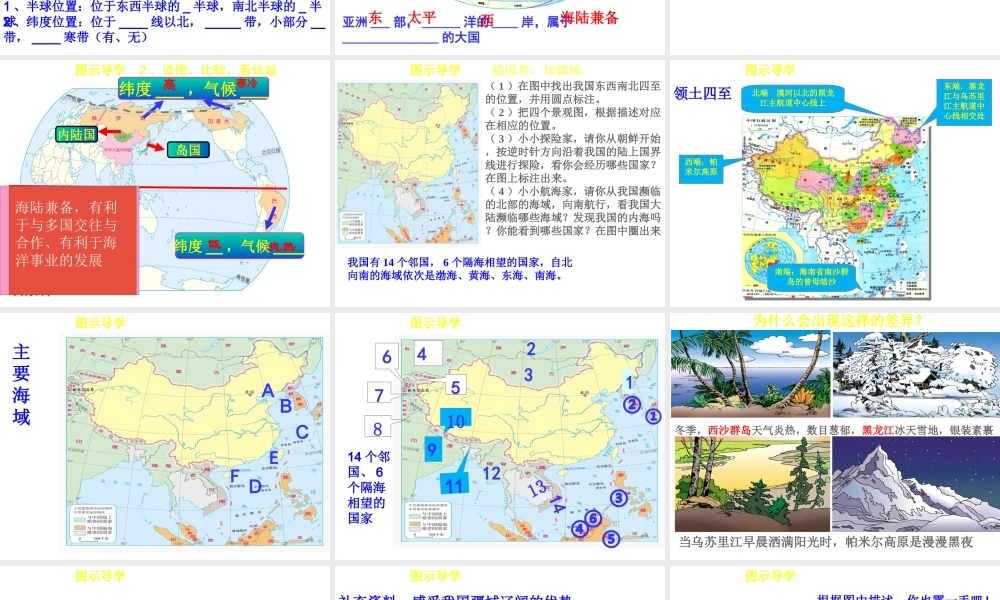Click circled number ③ near the Philippines
Image resolution: width=1000 pixels, height=600 pixels.
618,498
